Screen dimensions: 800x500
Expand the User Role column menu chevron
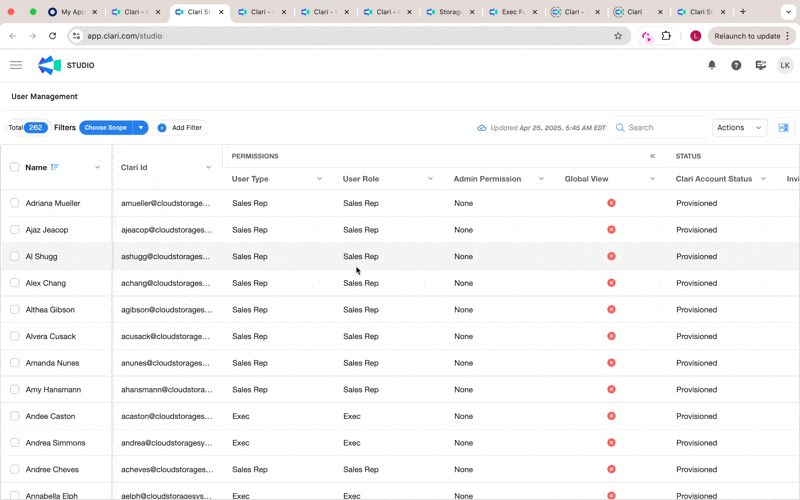click(x=430, y=179)
